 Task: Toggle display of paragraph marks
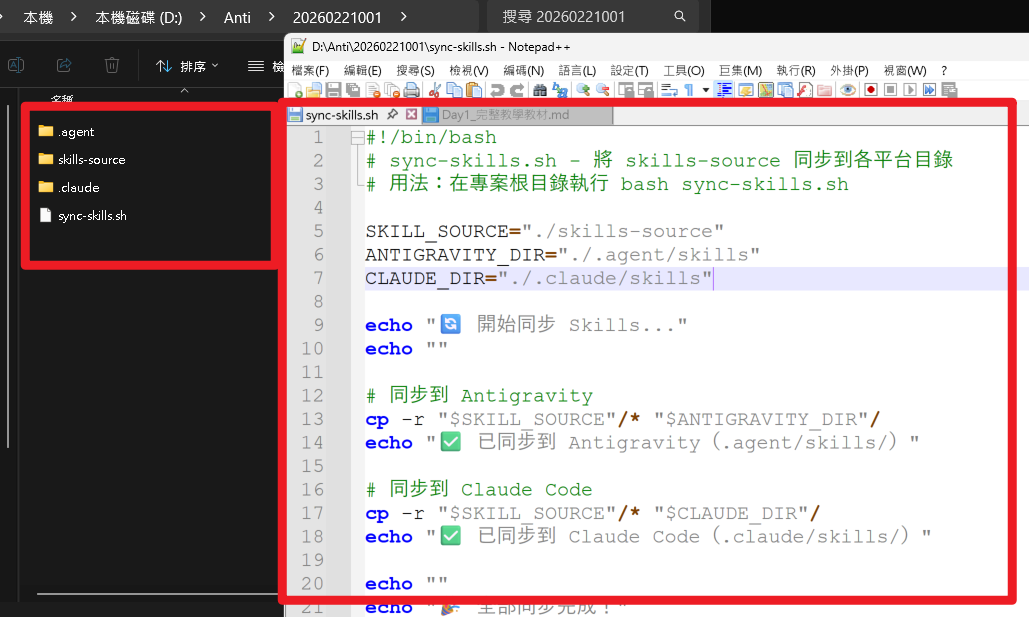(688, 89)
